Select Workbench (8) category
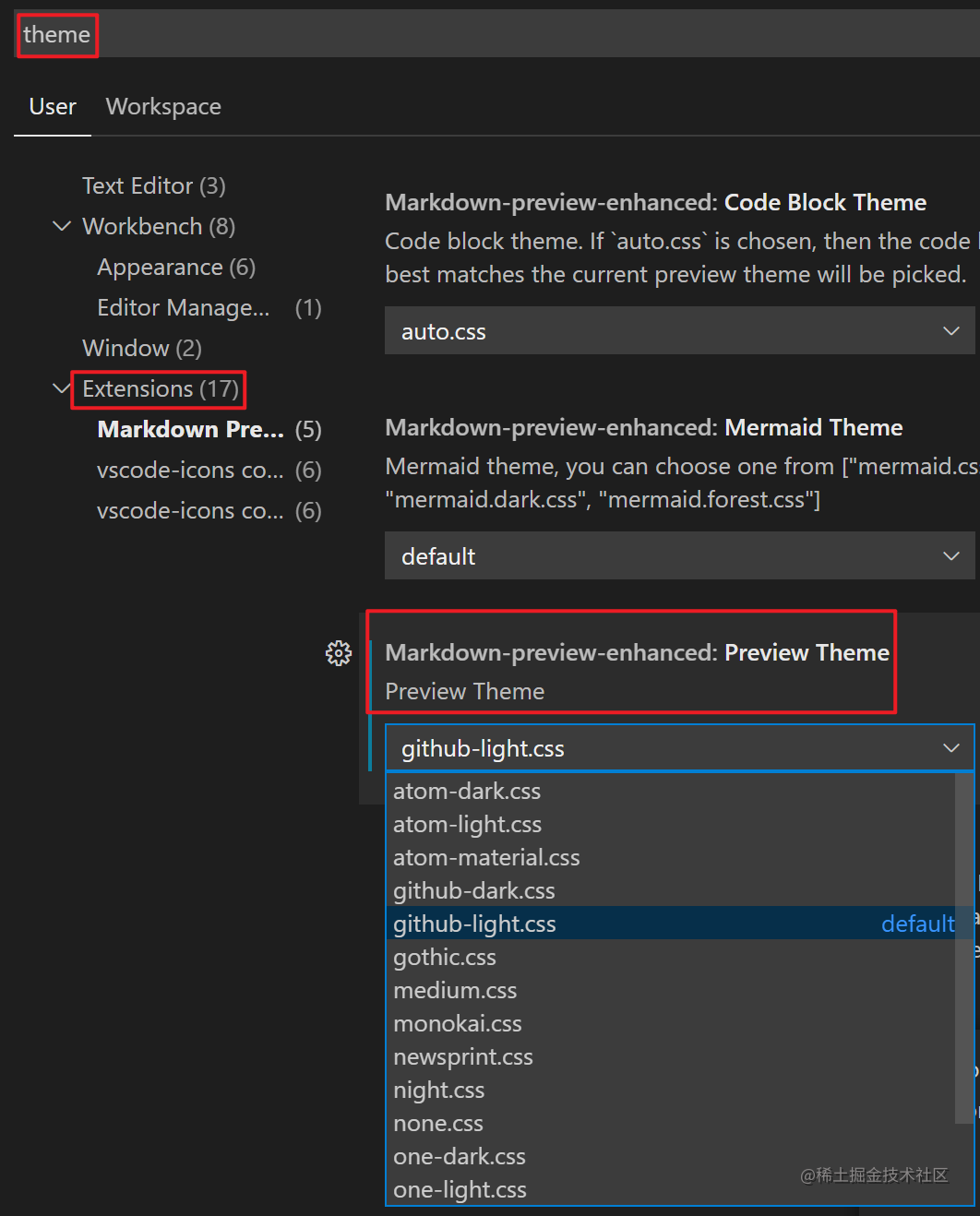 [x=159, y=226]
